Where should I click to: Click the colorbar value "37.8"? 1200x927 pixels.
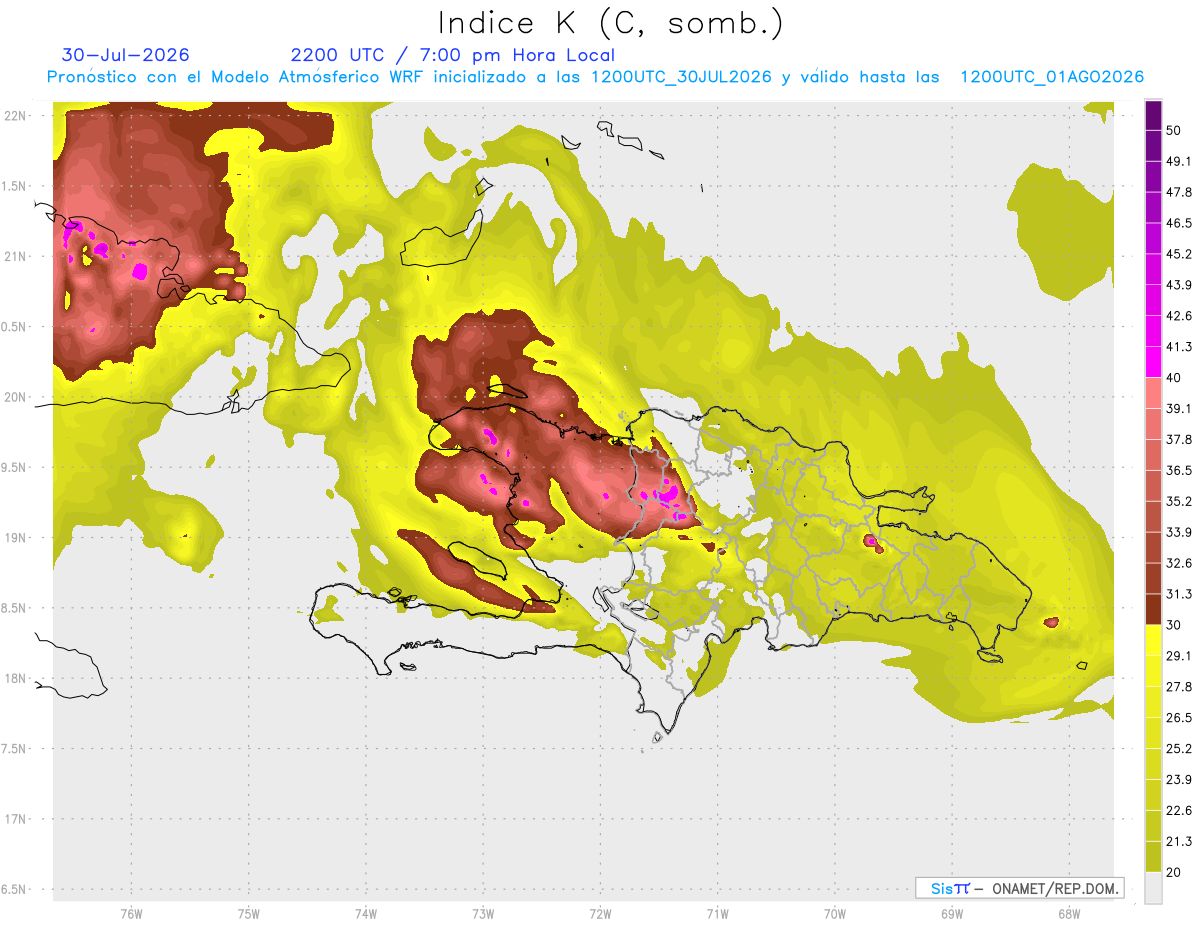(x=1179, y=439)
